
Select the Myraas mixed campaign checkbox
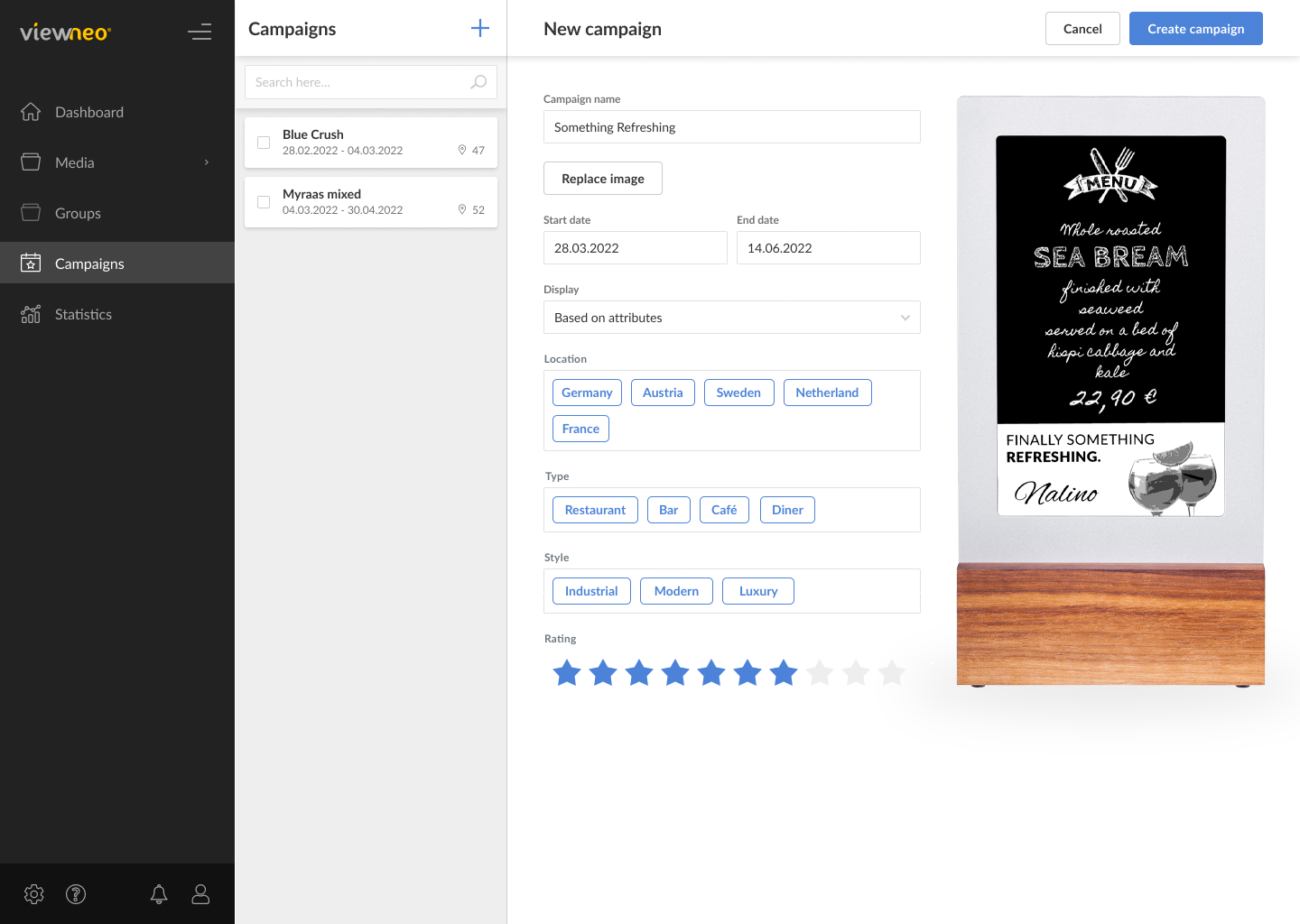pos(263,201)
